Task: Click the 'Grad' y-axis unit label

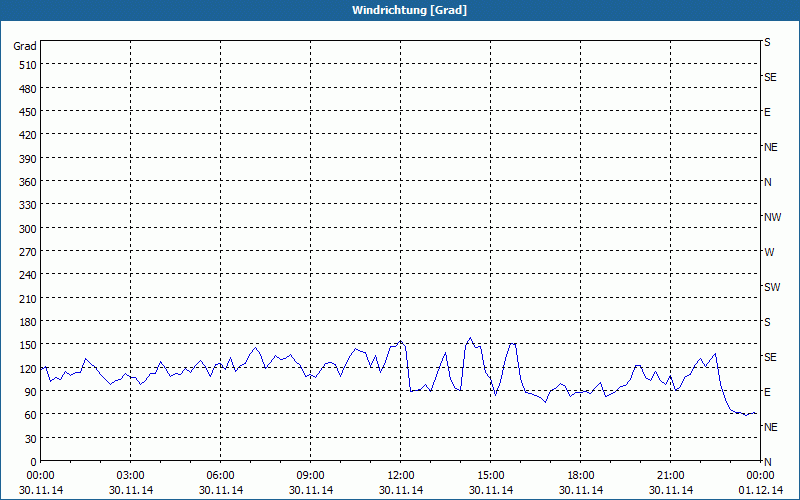Action: (x=25, y=46)
